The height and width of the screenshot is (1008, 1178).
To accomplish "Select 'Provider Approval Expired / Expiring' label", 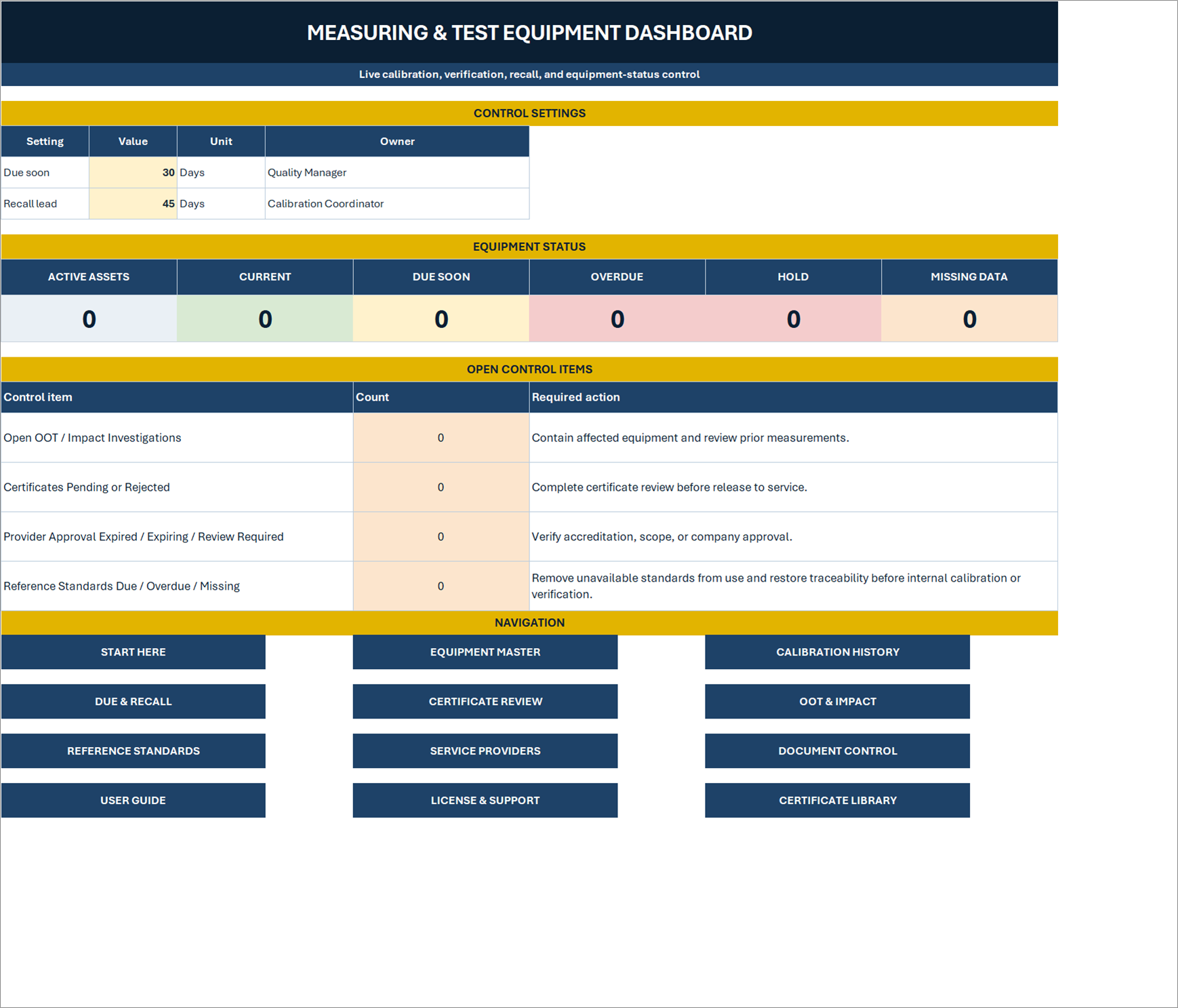I will [144, 537].
